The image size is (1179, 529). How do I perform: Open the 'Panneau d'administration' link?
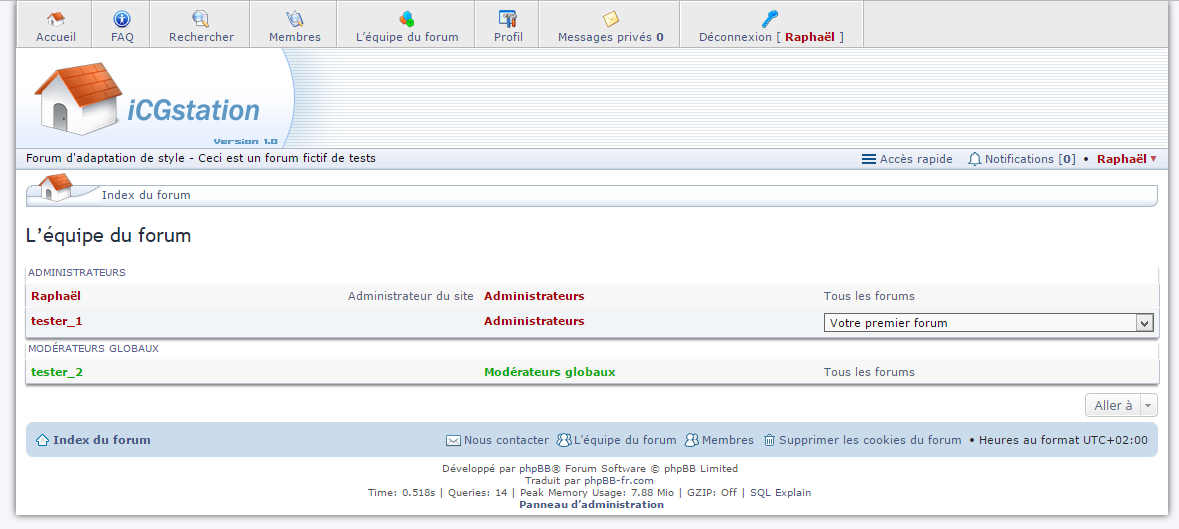click(x=591, y=505)
